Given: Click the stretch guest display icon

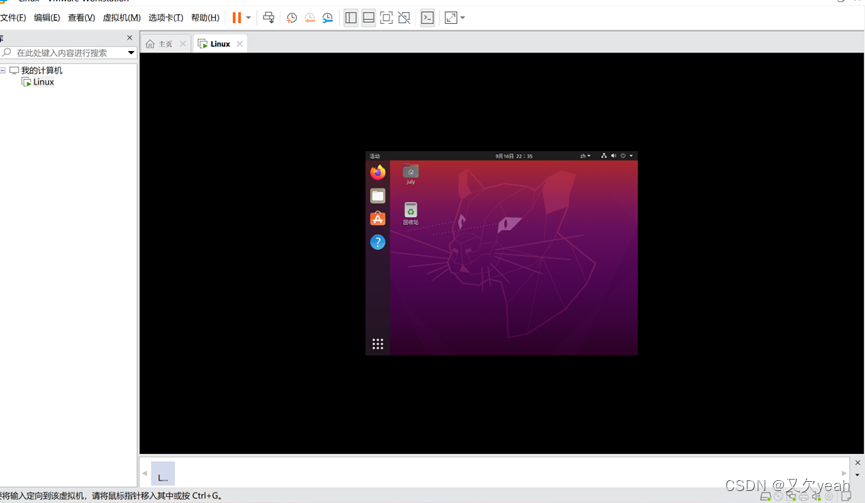Looking at the screenshot, I should click(x=451, y=18).
